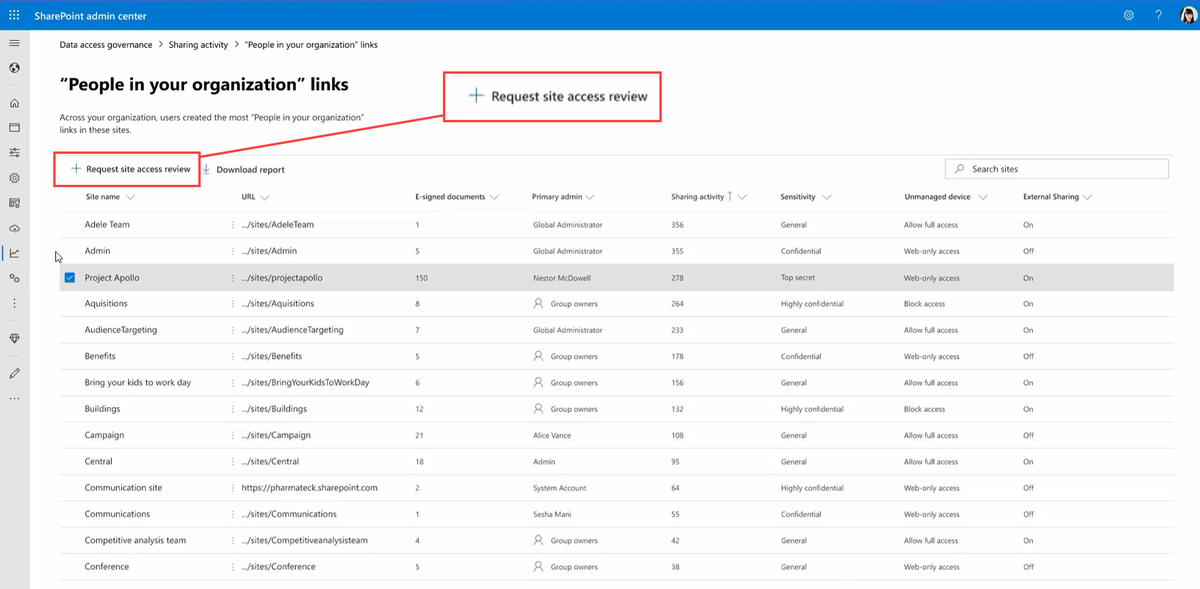The width and height of the screenshot is (1200, 589).
Task: Go to Sharing activity breadcrumb
Action: pos(197,45)
